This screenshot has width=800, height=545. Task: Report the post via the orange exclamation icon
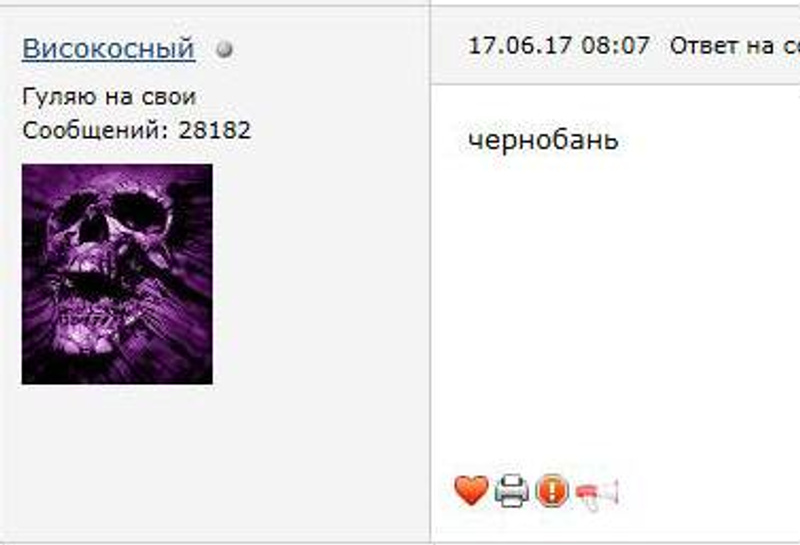click(x=552, y=490)
